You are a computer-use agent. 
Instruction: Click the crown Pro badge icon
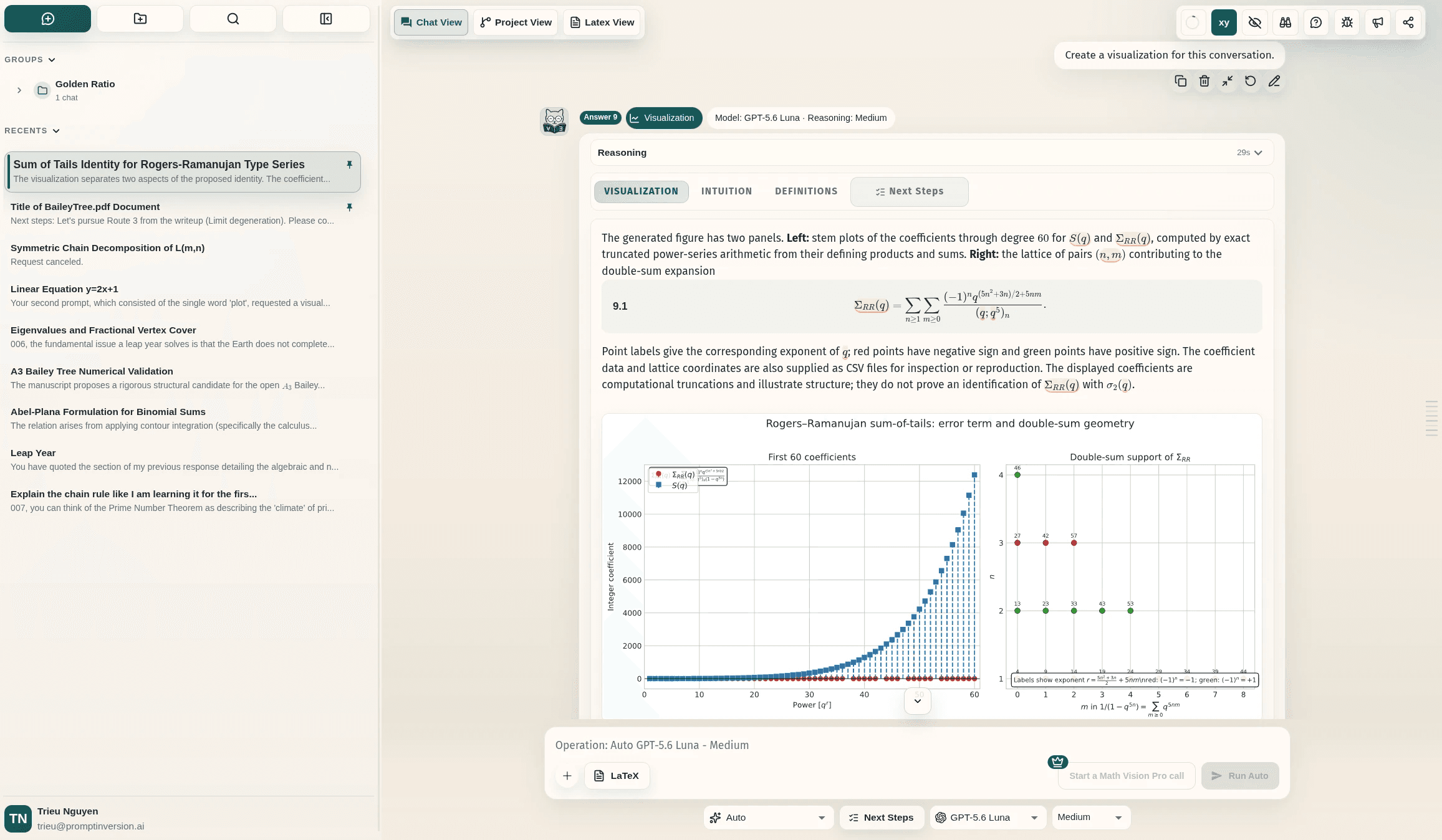tap(1058, 761)
